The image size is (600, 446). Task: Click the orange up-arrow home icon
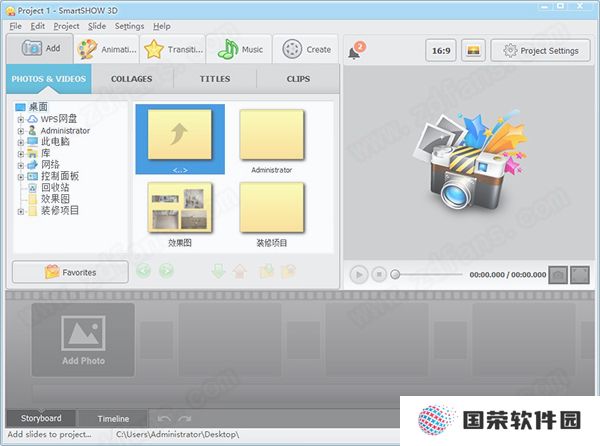(240, 271)
